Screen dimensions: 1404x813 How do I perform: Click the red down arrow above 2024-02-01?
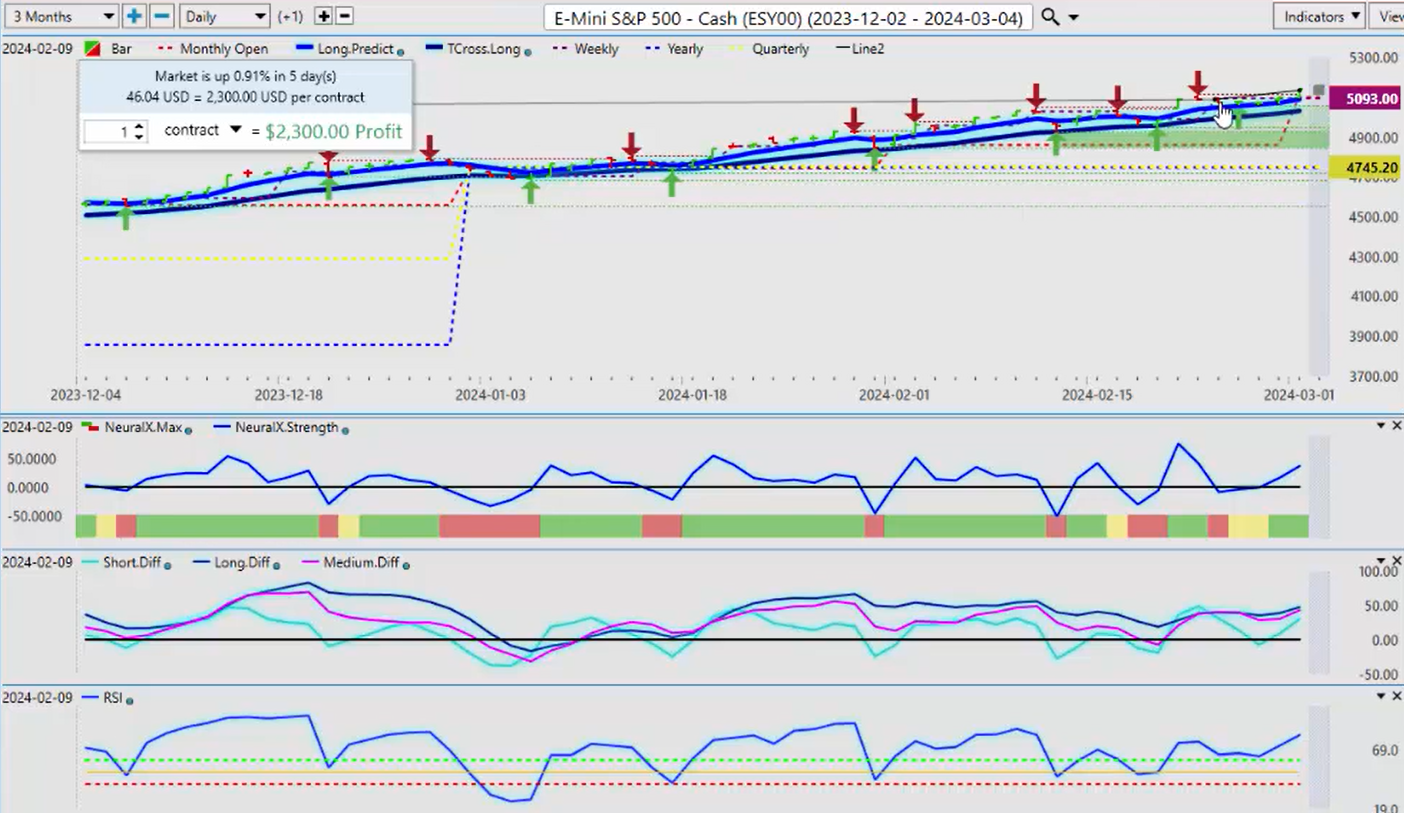914,110
